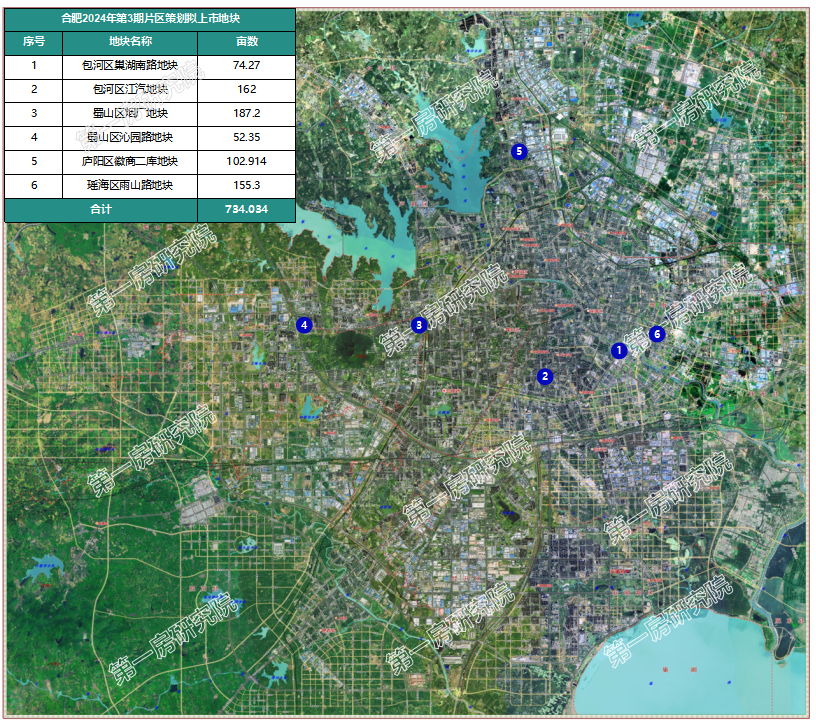The width and height of the screenshot is (816, 720).
Task: Click map marker number 2
Action: click(545, 376)
